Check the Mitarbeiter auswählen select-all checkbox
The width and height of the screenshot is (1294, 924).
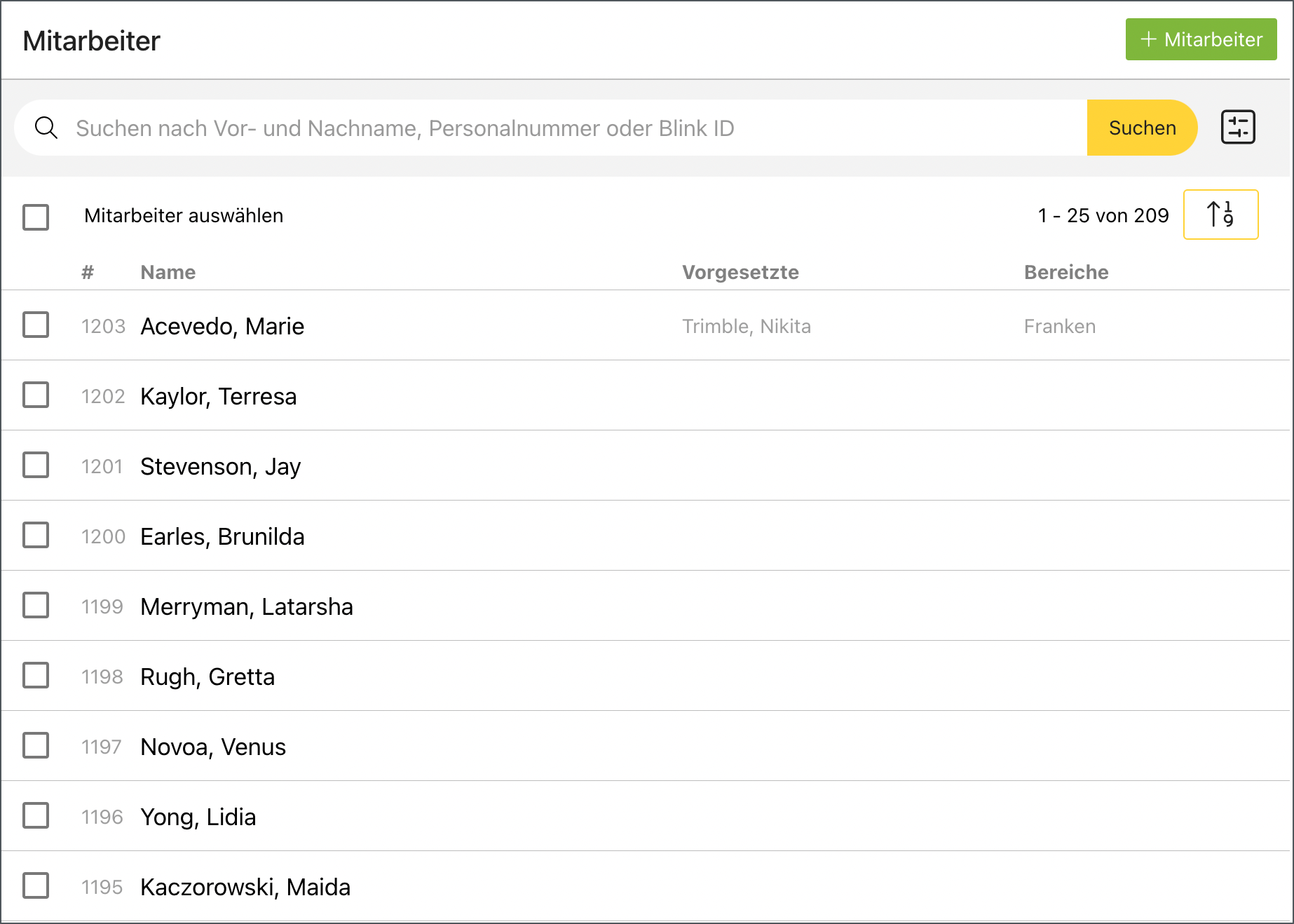coord(36,217)
